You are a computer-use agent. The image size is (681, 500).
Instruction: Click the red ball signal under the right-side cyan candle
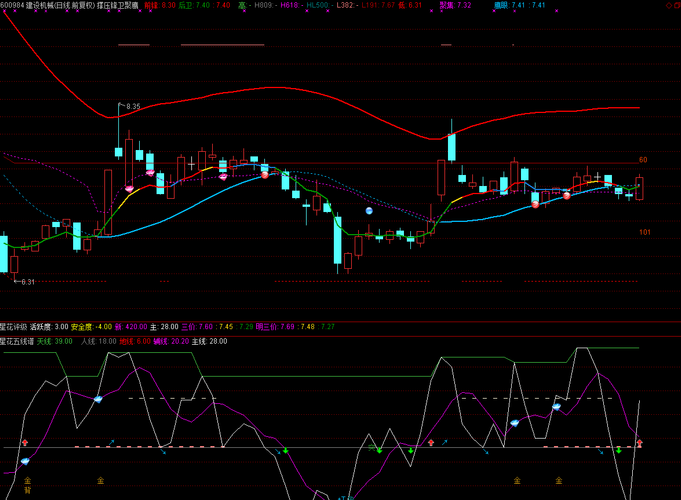pyautogui.click(x=536, y=205)
